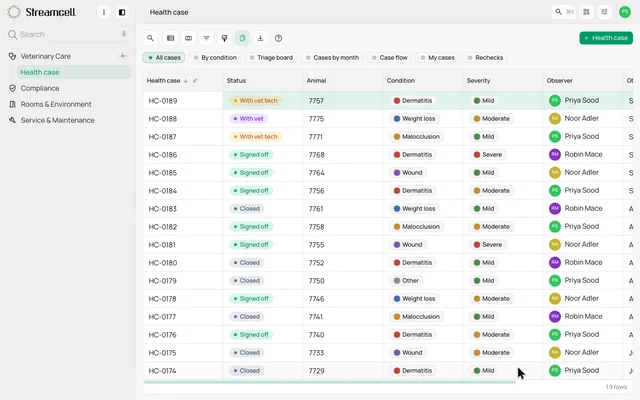This screenshot has width=640, height=400.
Task: Click Robin Mace observer in the HC-0180 row
Action: coord(576,262)
